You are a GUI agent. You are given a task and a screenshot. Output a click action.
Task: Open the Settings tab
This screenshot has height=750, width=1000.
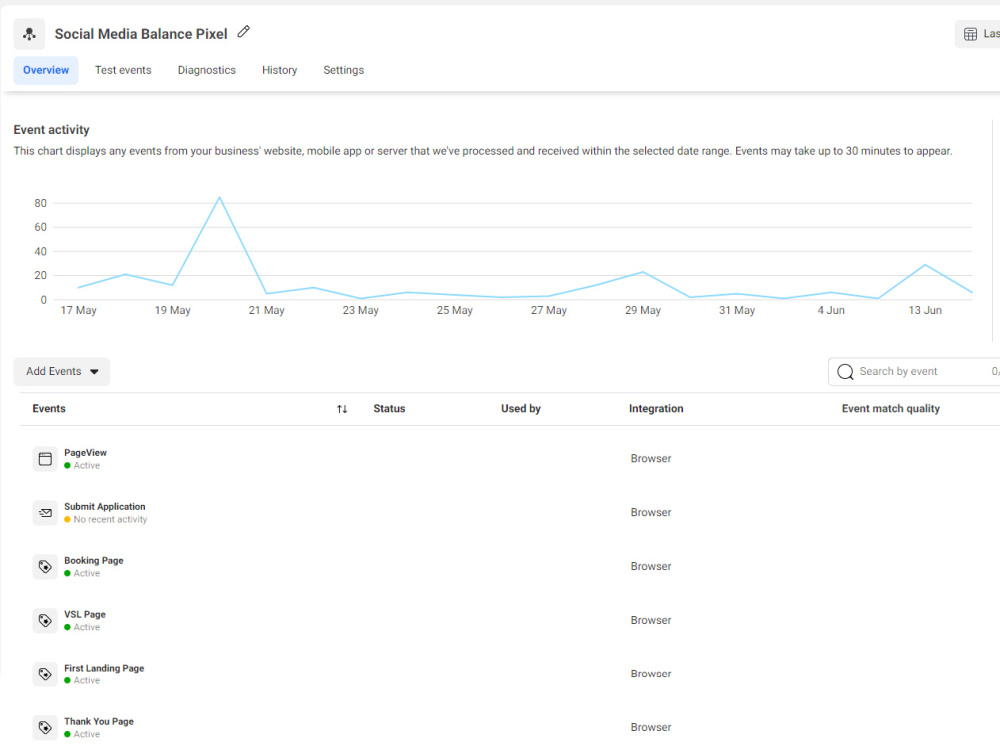(344, 70)
